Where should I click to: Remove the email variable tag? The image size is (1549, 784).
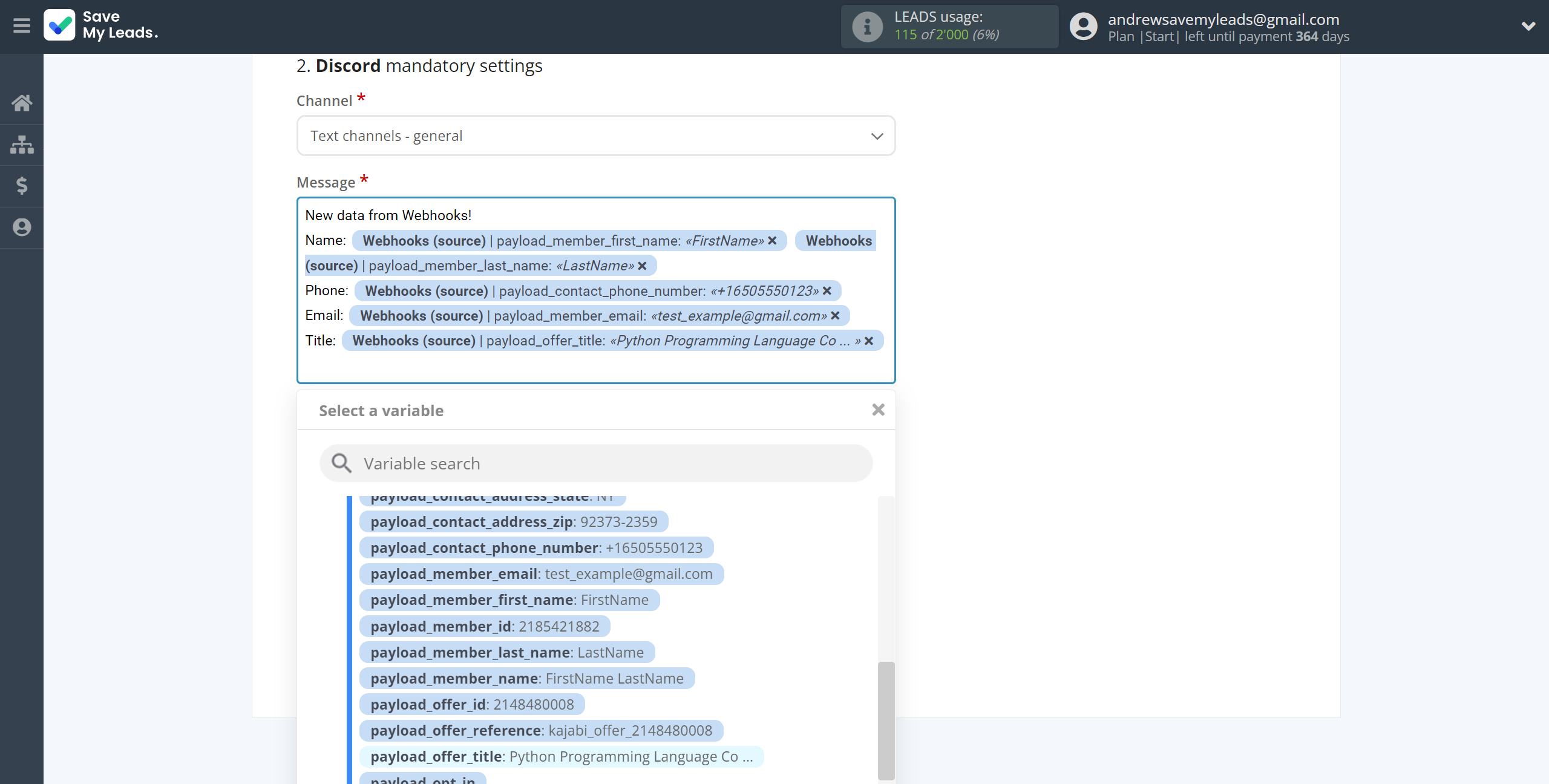click(835, 316)
